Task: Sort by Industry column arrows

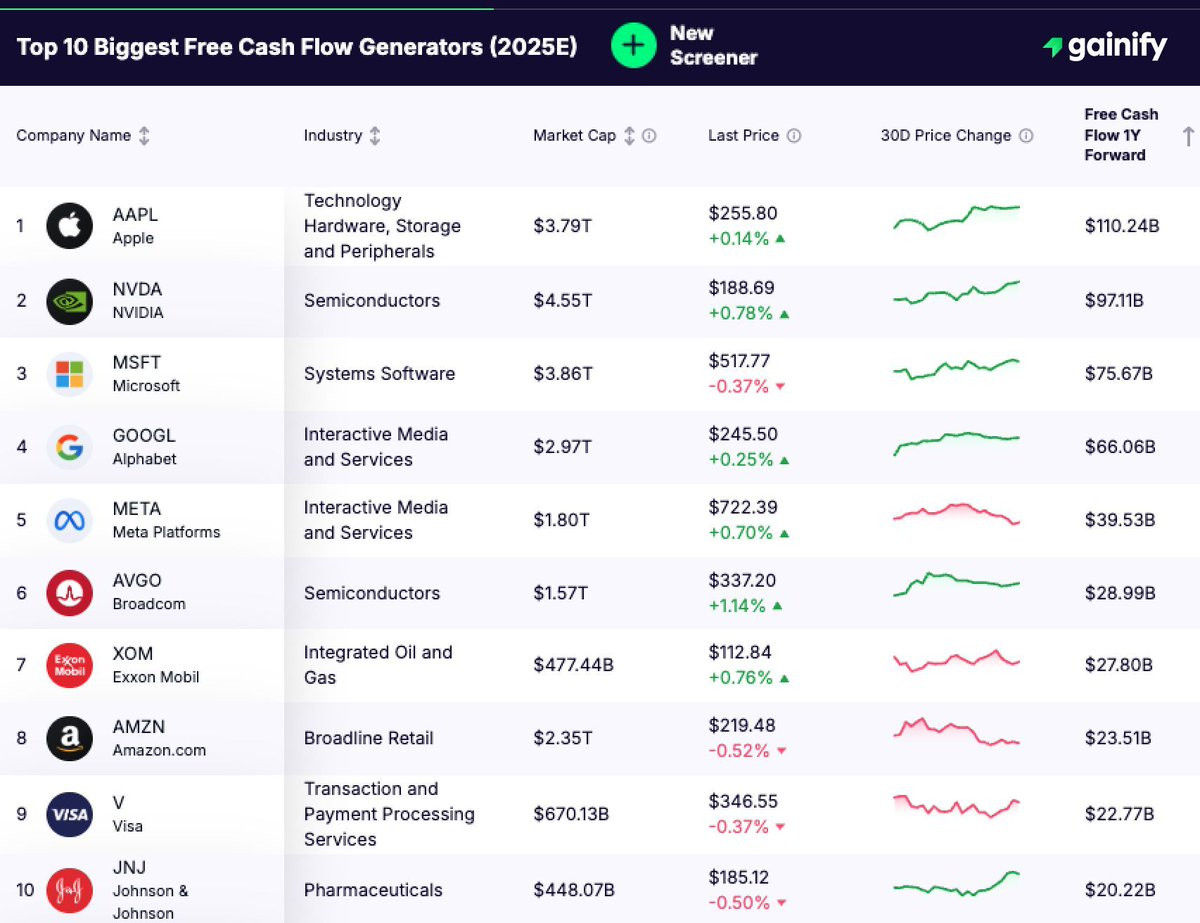Action: [375, 136]
